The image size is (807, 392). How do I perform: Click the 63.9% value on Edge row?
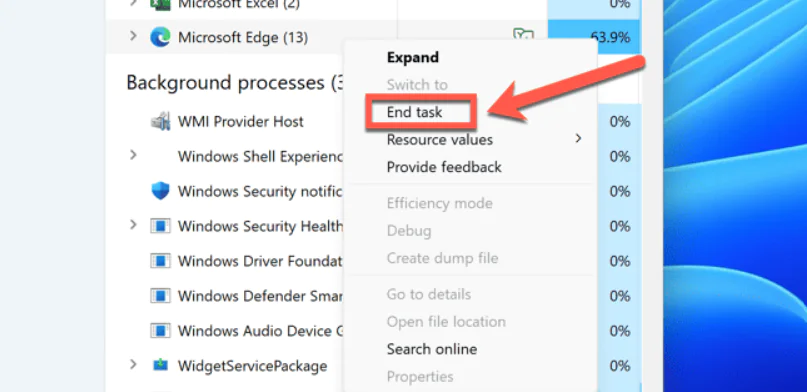(609, 38)
